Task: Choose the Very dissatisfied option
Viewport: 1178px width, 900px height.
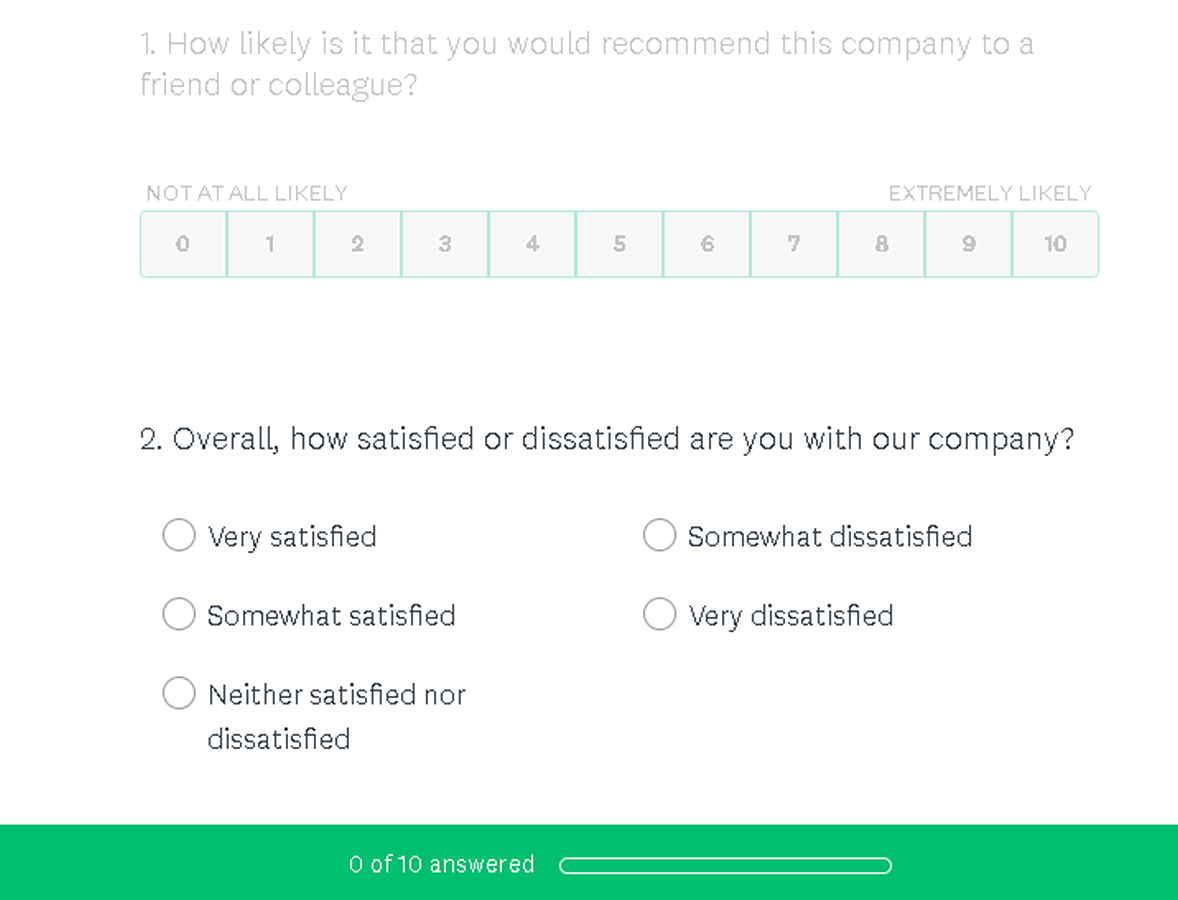Action: (x=660, y=614)
